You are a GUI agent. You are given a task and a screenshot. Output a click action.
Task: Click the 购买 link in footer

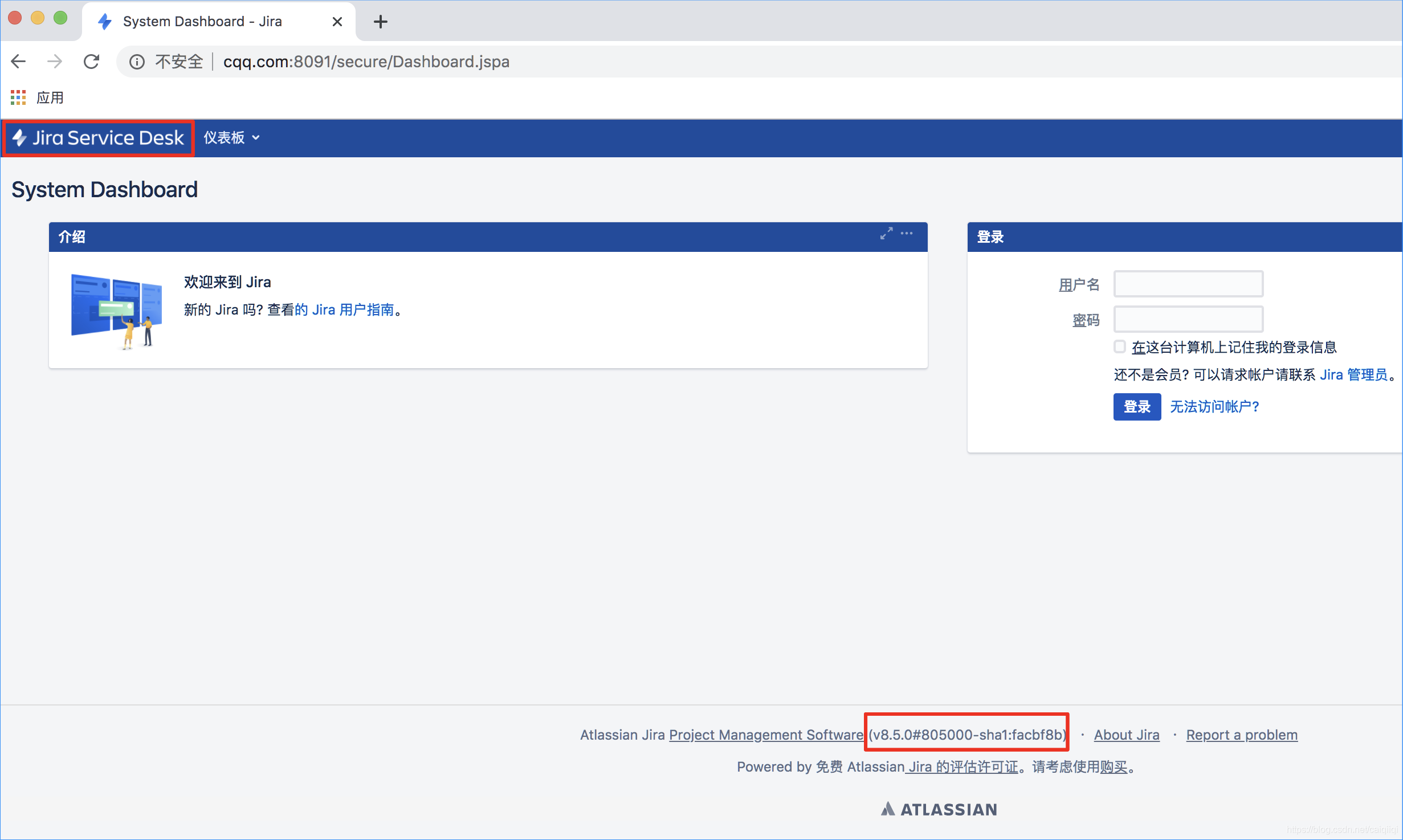click(x=1114, y=767)
